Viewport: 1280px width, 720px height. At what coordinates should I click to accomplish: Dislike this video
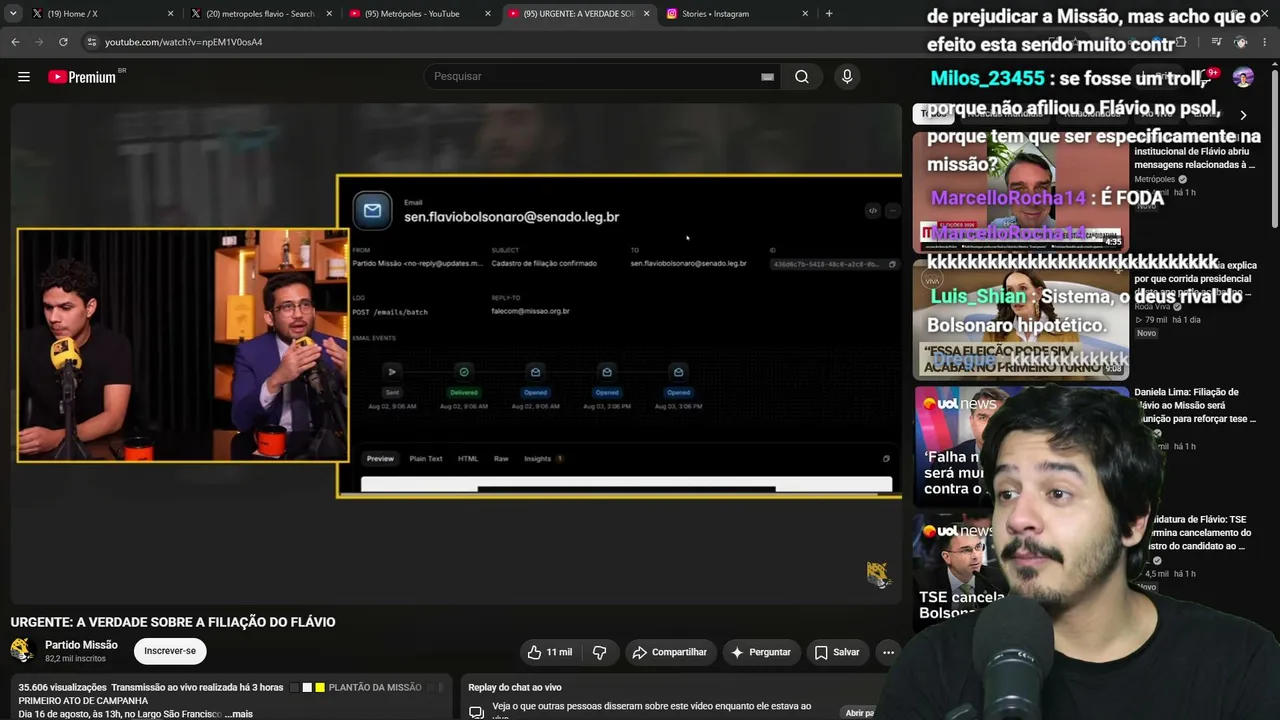click(600, 652)
